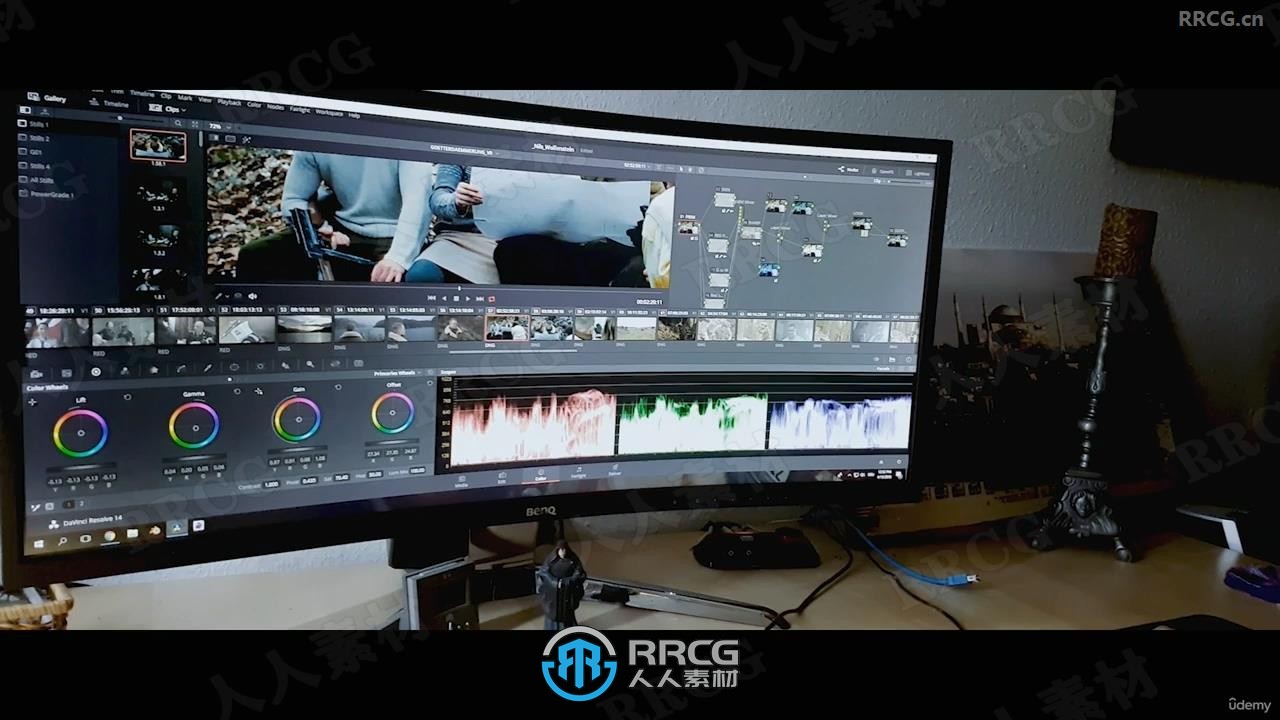Click the play forward button

pos(468,298)
